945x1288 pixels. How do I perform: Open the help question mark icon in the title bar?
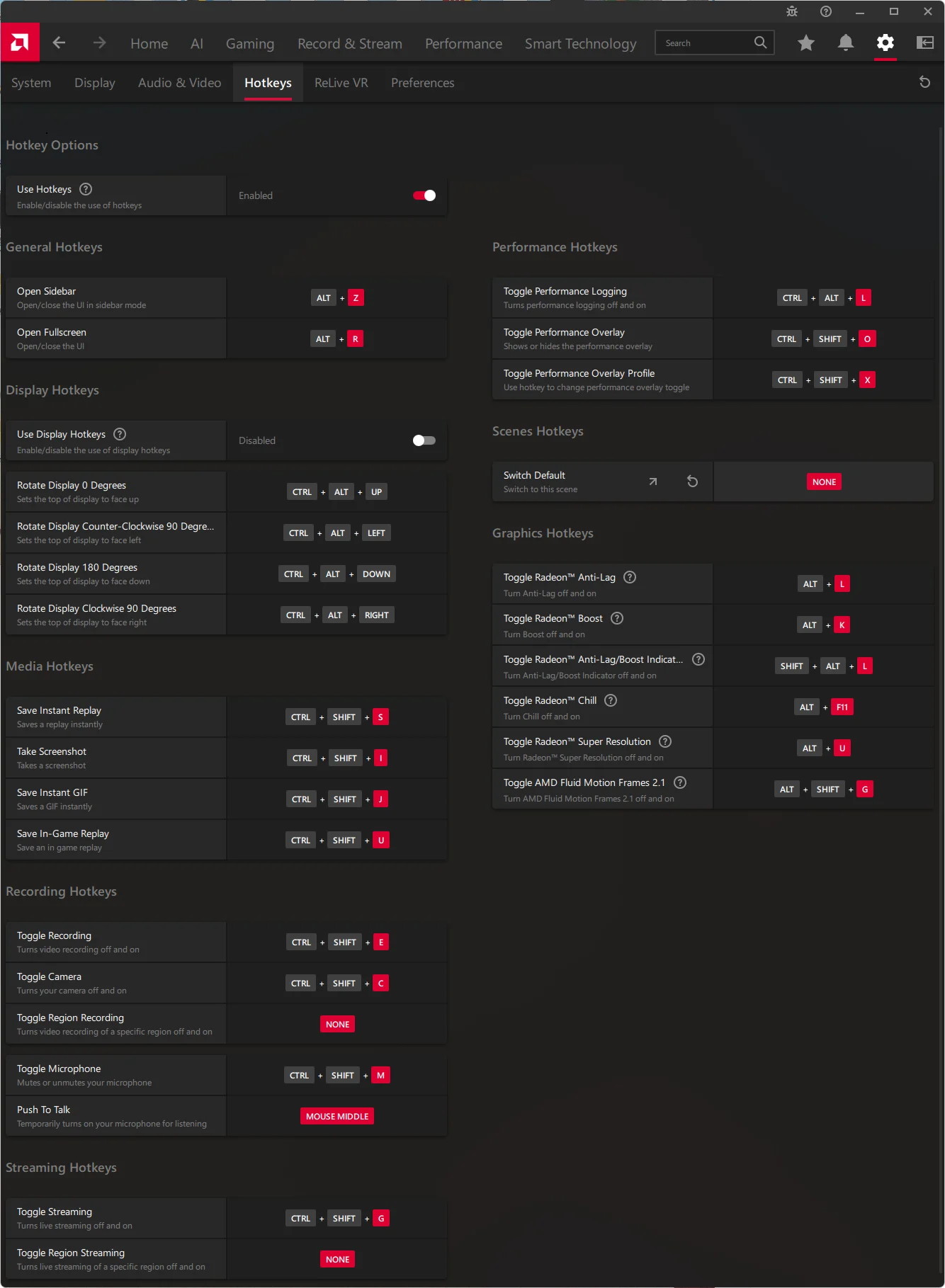click(826, 11)
